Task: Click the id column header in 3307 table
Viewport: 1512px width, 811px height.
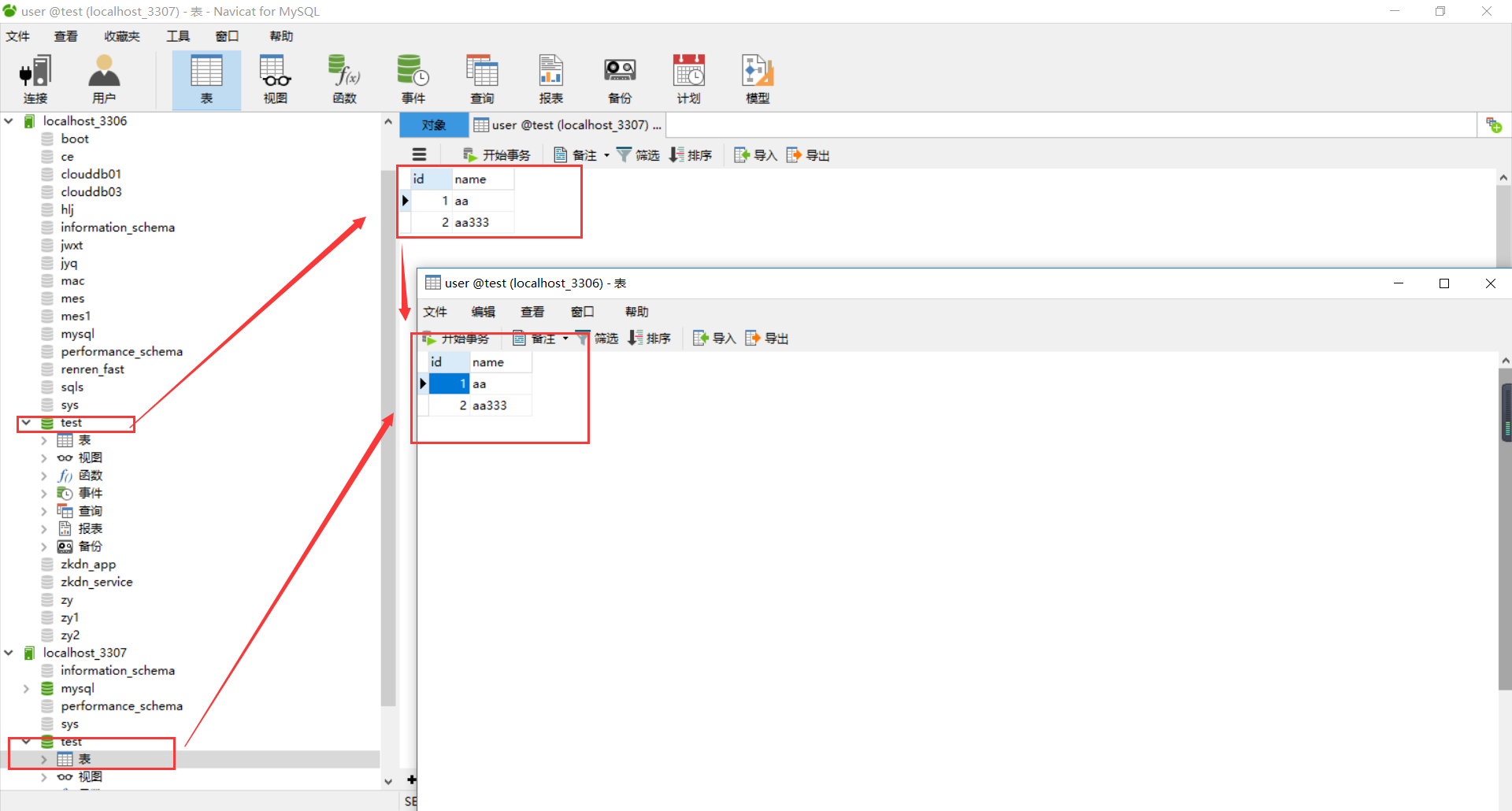Action: 431,179
